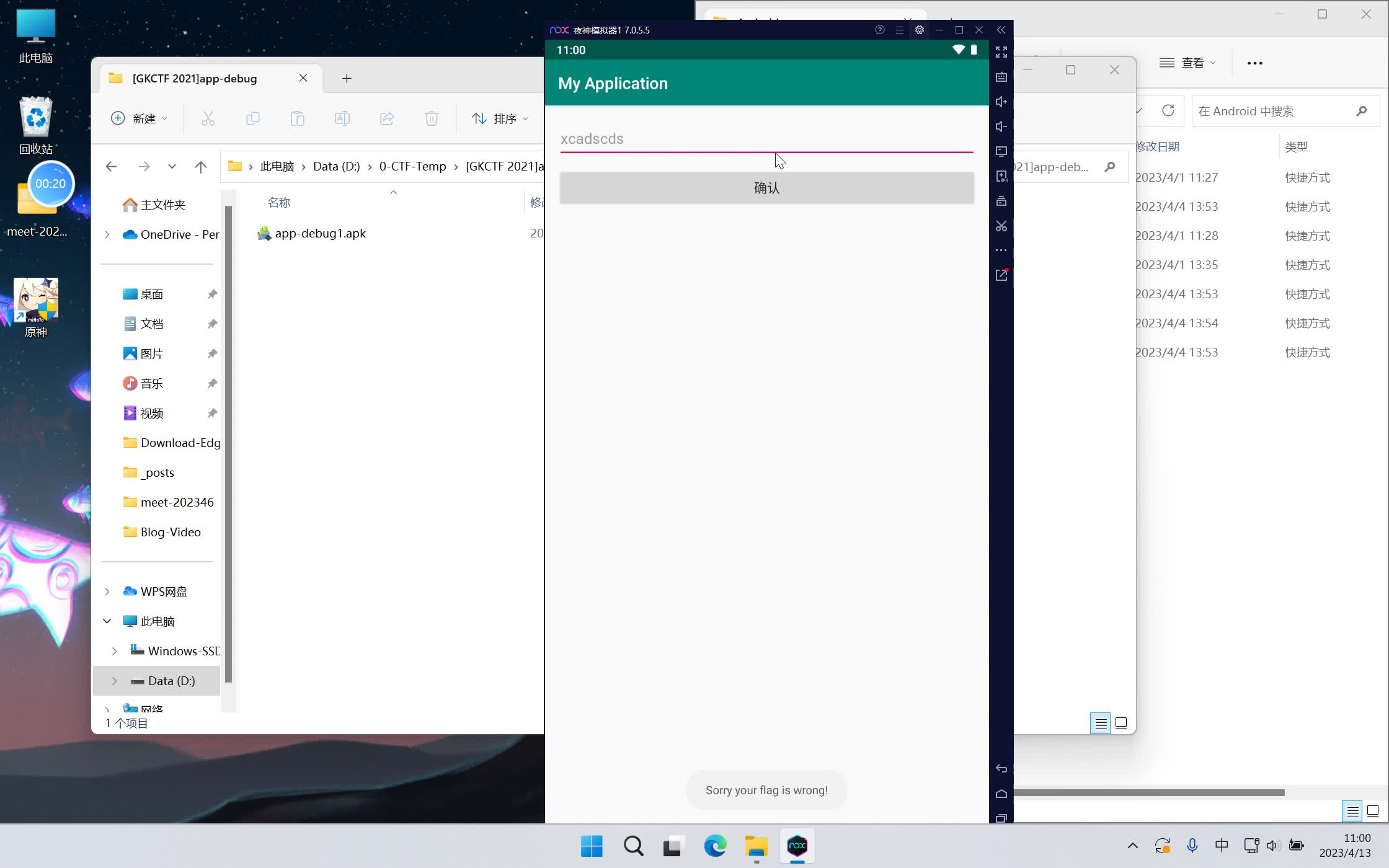The width and height of the screenshot is (1389, 868).
Task: Click Rename icon in Explorer toolbar
Action: tap(342, 118)
